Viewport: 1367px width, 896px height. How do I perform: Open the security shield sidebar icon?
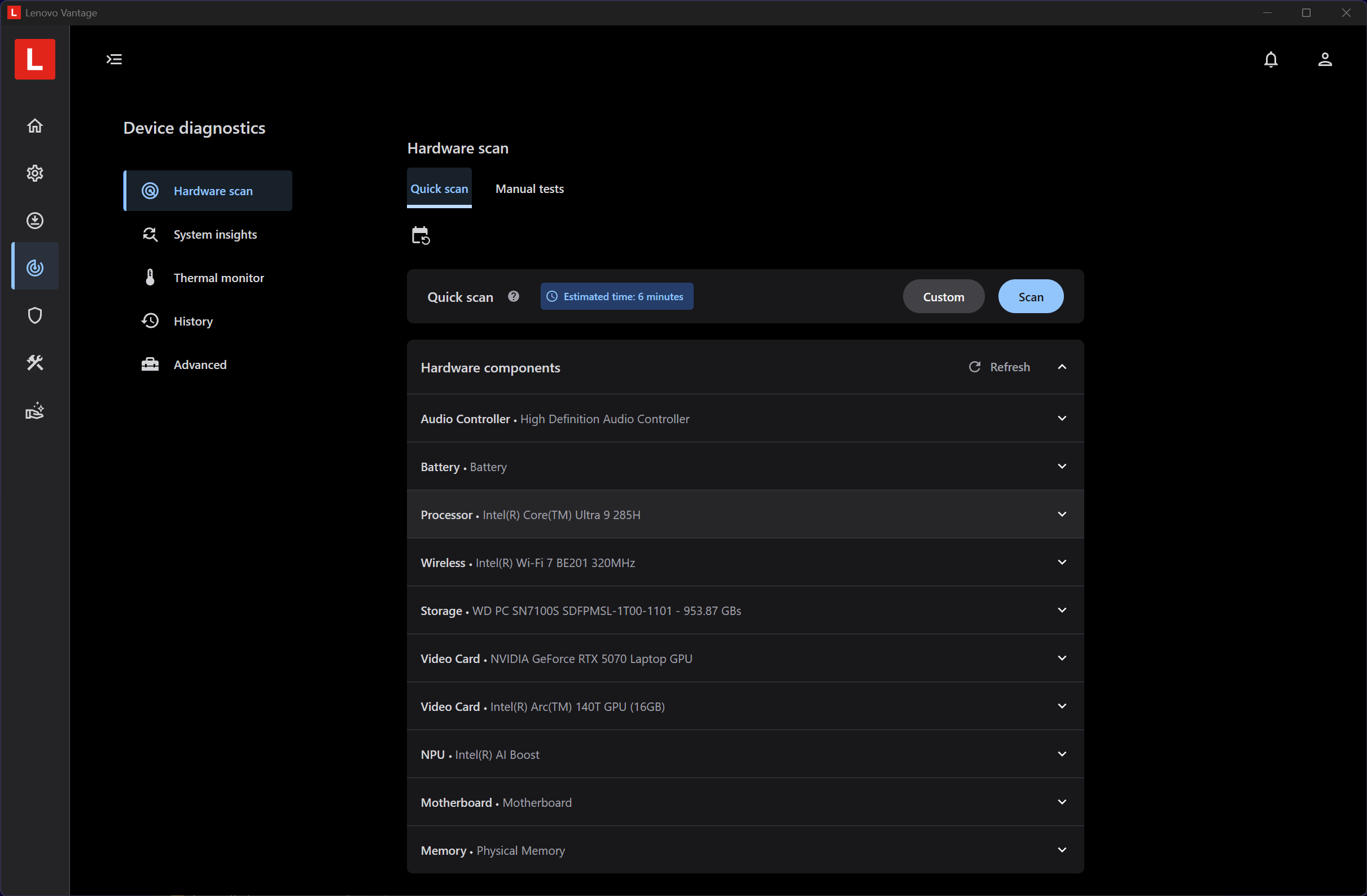pos(35,315)
